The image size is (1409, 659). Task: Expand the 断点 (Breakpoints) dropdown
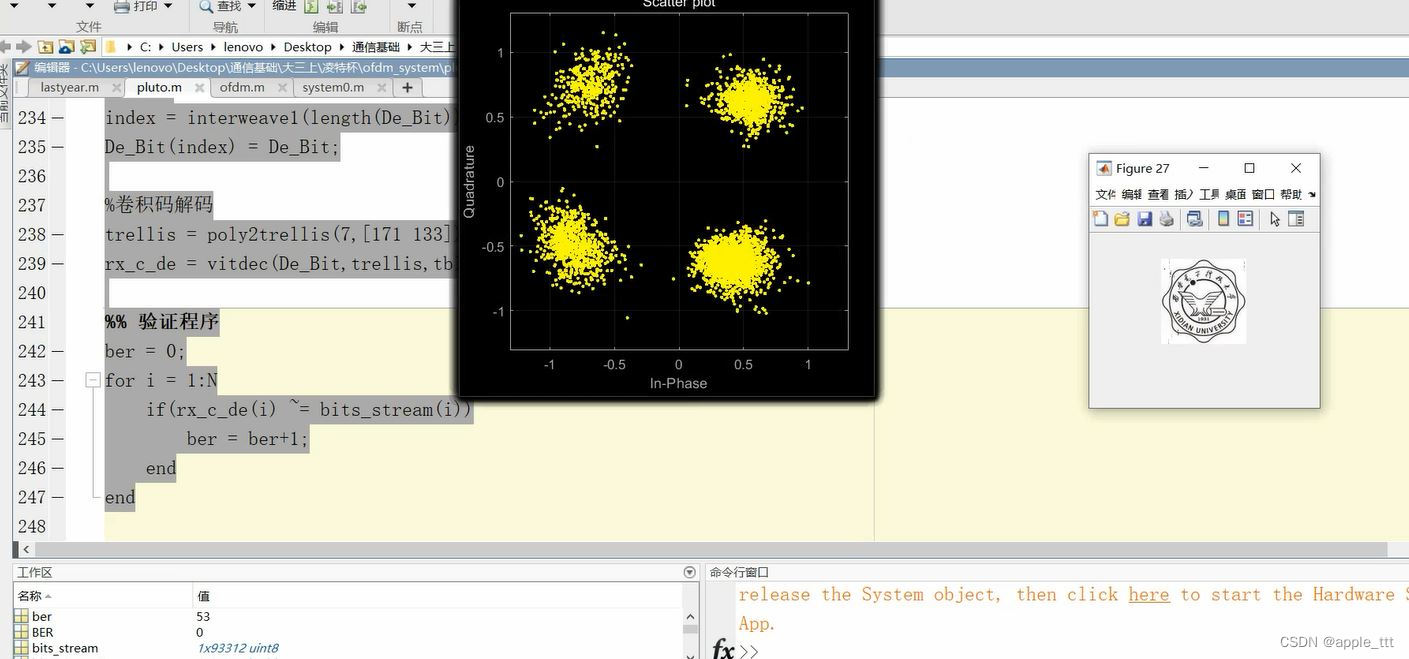click(x=411, y=7)
